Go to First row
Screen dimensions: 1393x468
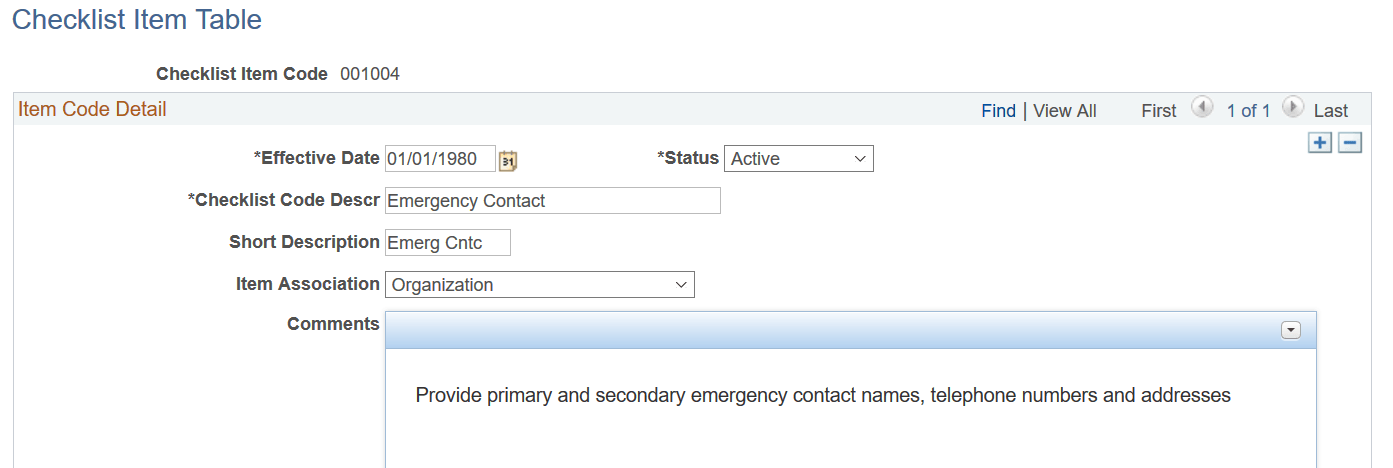[1158, 111]
